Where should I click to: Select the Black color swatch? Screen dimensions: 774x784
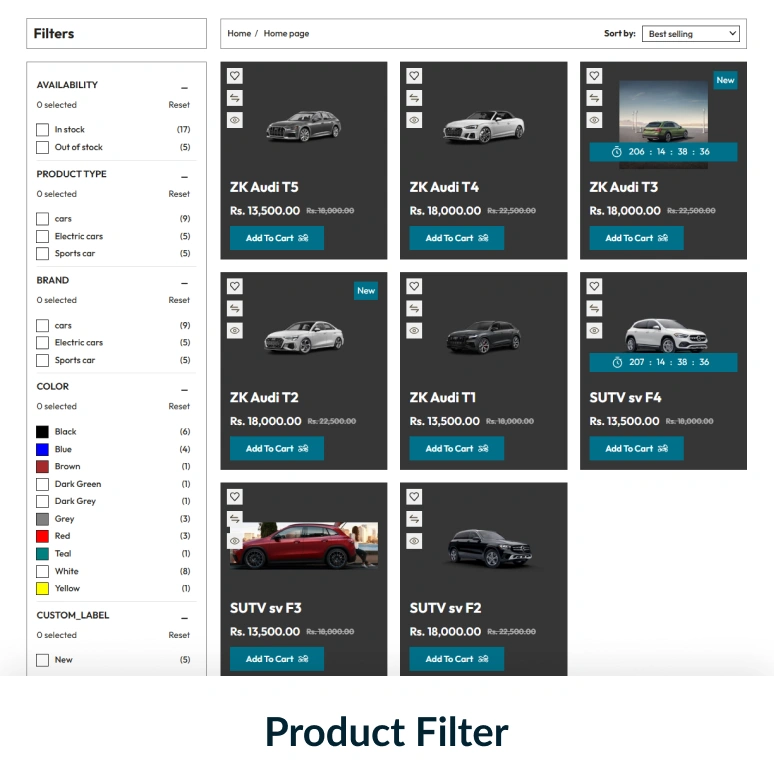42,432
